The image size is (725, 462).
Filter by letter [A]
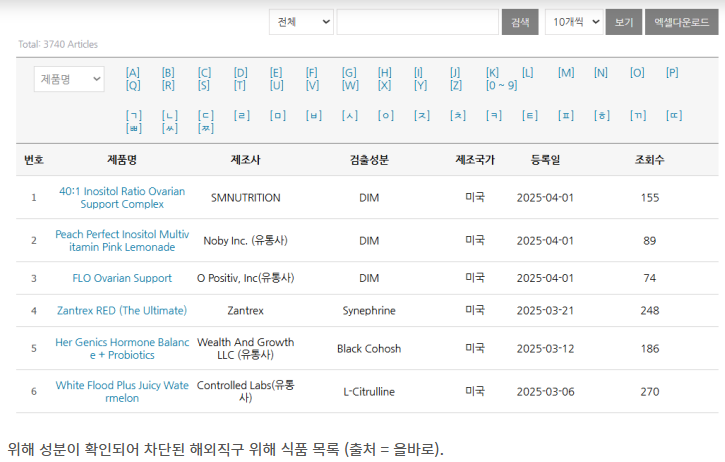(x=133, y=73)
